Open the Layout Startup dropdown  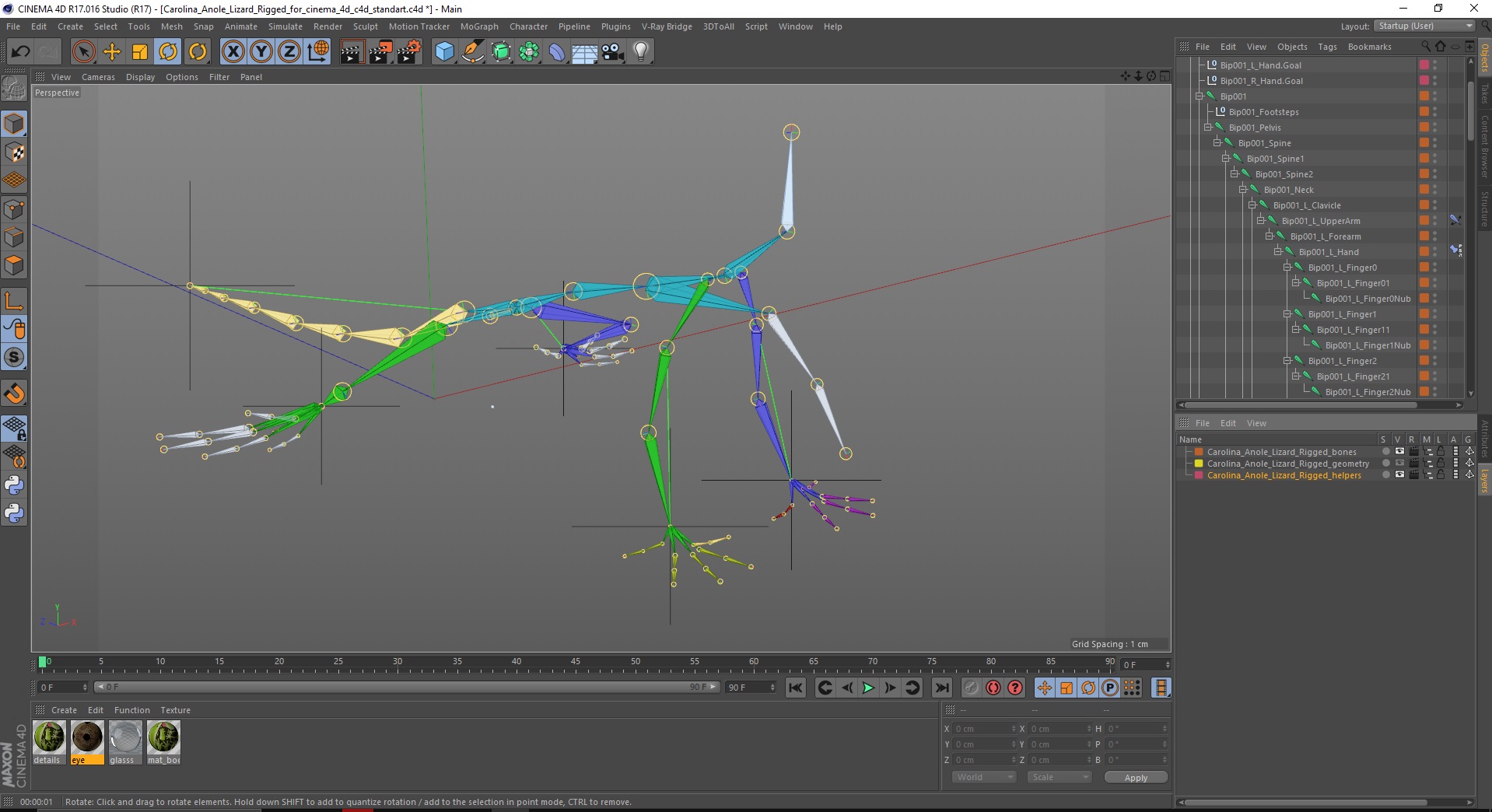1424,26
